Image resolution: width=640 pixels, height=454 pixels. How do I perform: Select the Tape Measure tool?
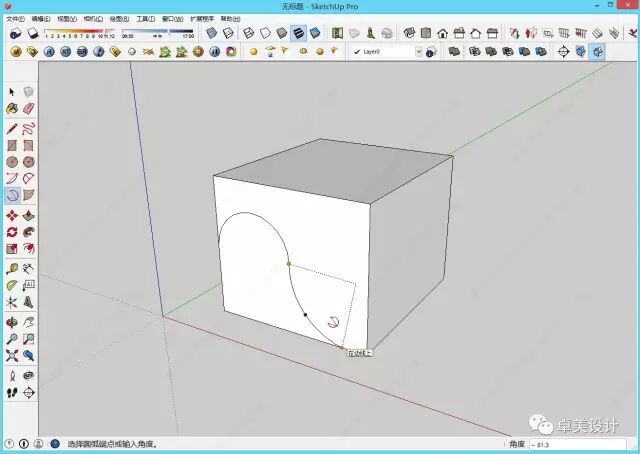[x=12, y=269]
